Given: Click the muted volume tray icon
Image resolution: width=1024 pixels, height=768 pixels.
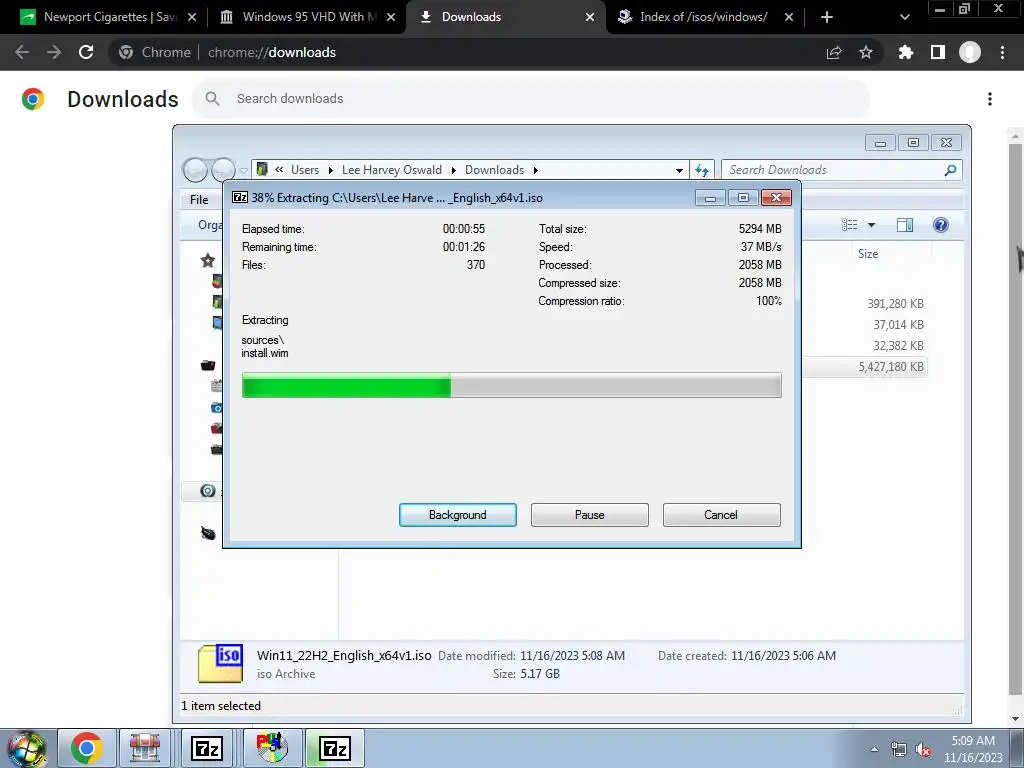Looking at the screenshot, I should tap(923, 750).
